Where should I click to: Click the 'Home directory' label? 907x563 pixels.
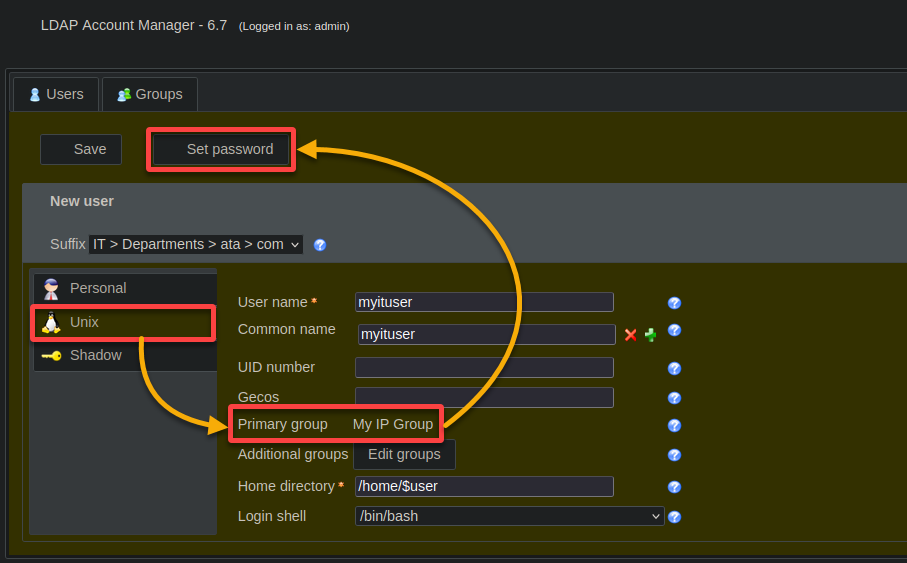[x=286, y=487]
